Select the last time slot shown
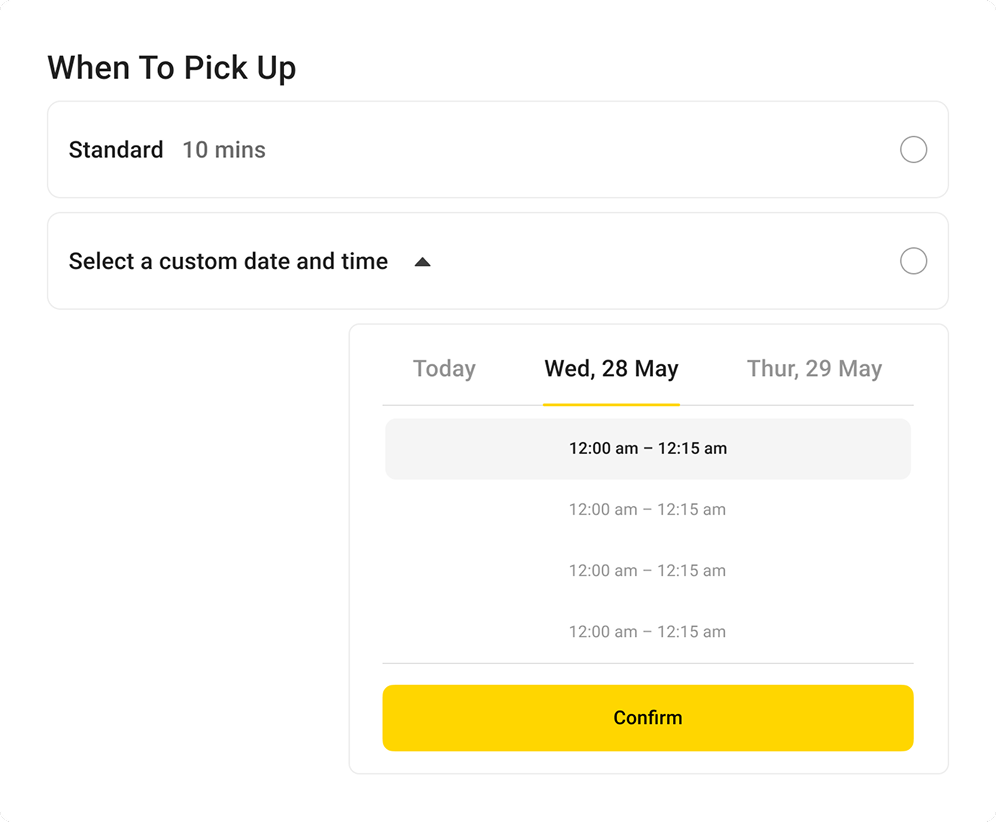996x822 pixels. (648, 631)
